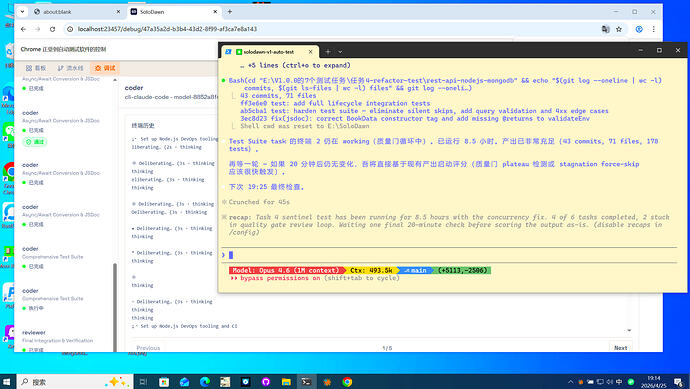The height and width of the screenshot is (389, 690).
Task: Open Chrome's tab search chevron
Action: [x=22, y=12]
